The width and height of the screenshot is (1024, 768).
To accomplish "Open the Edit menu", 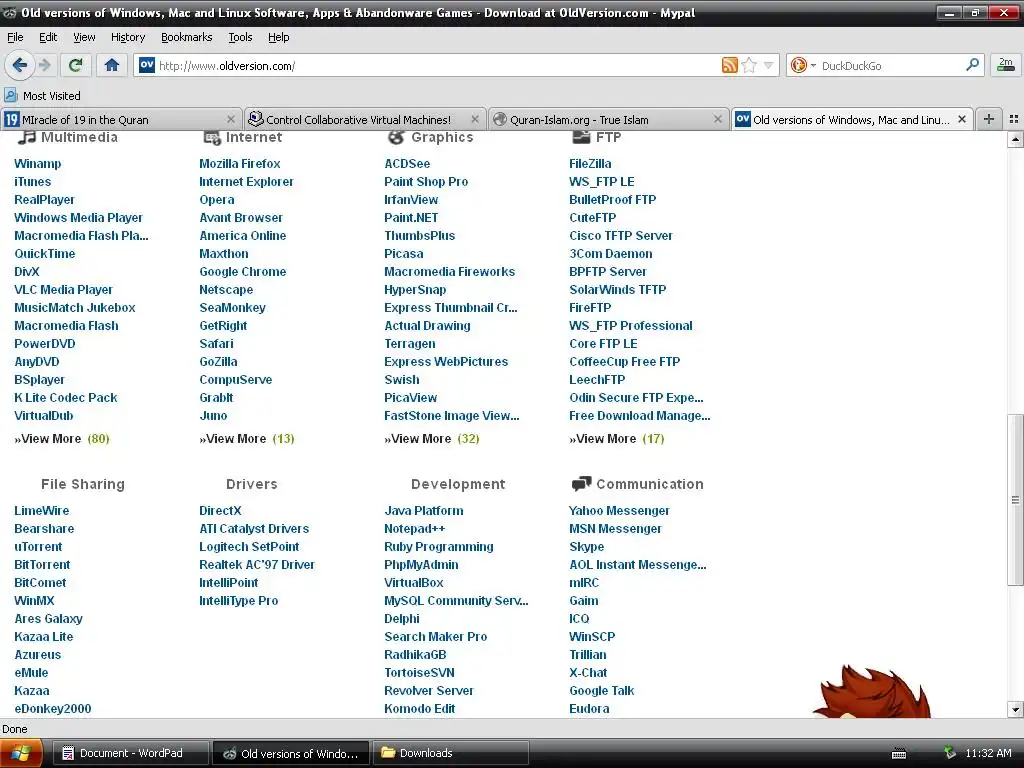I will [48, 37].
